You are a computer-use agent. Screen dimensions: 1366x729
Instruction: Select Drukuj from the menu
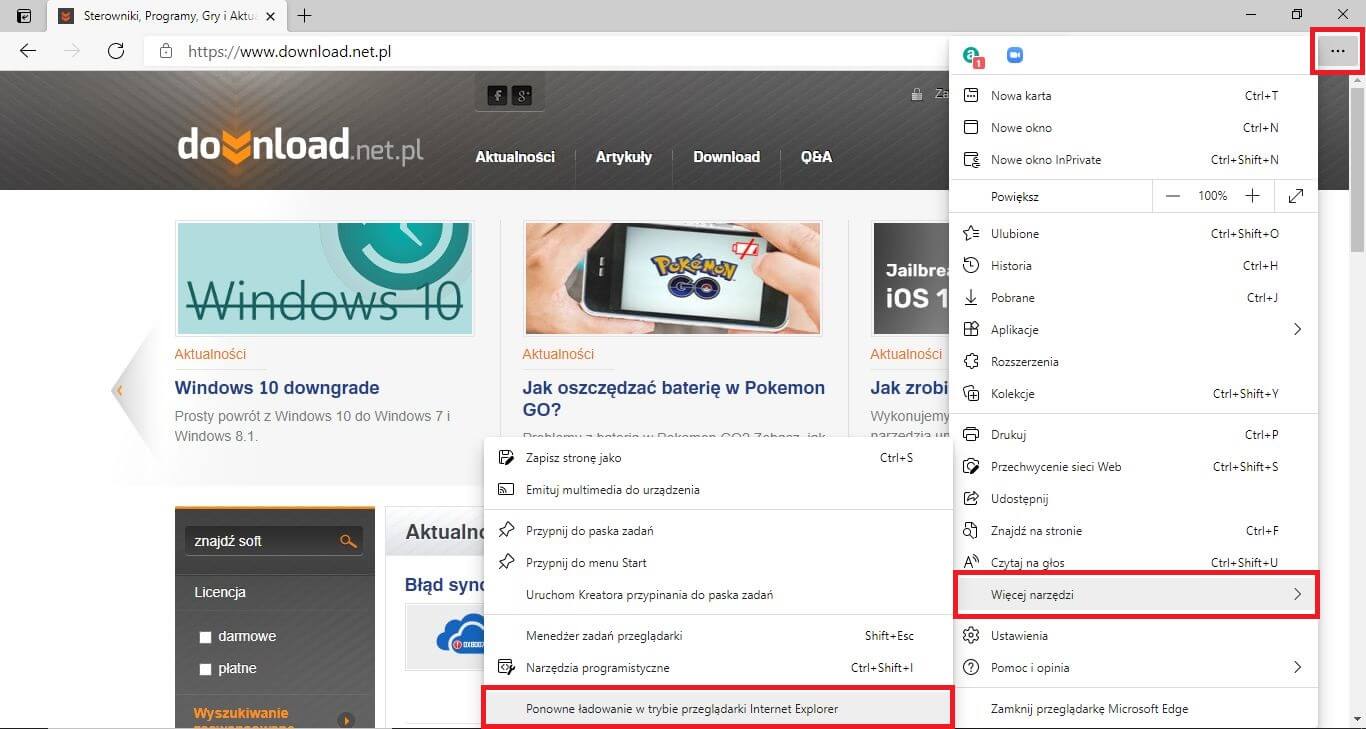pos(1133,435)
